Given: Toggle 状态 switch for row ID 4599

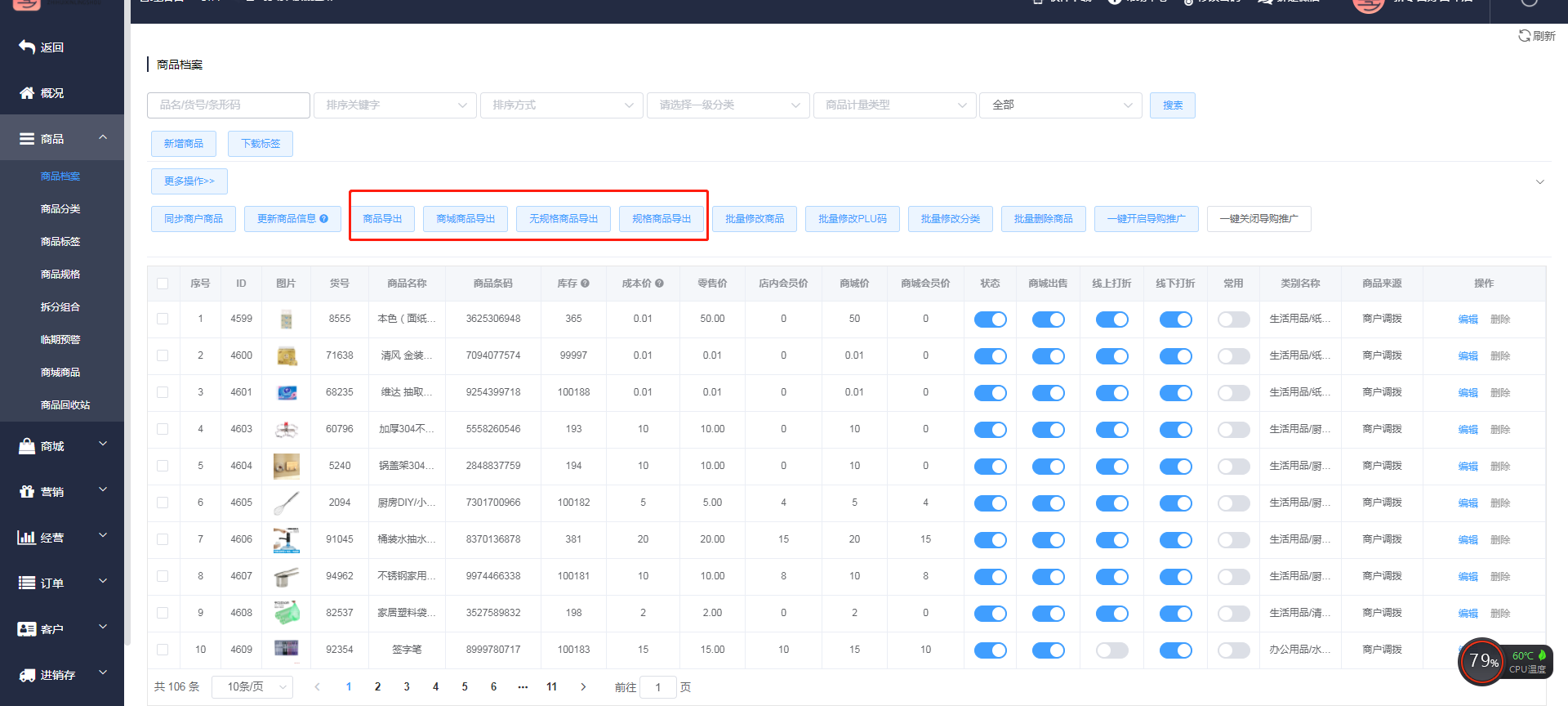Looking at the screenshot, I should tap(990, 319).
